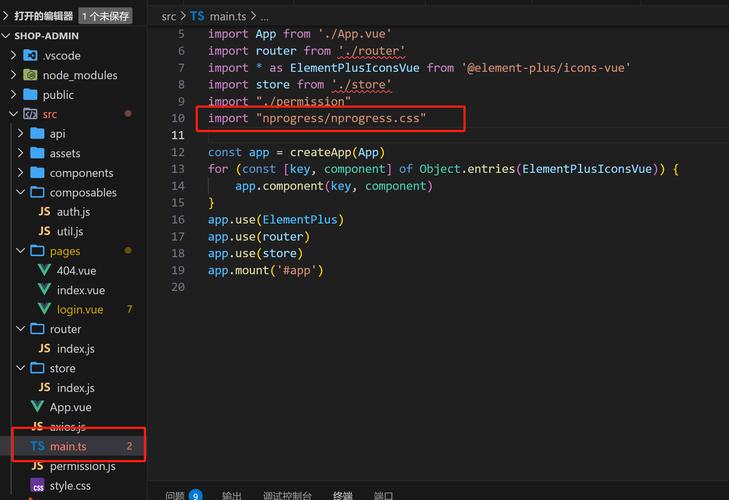Click the node_modules folder icon
The height and width of the screenshot is (500, 729).
click(x=30, y=75)
